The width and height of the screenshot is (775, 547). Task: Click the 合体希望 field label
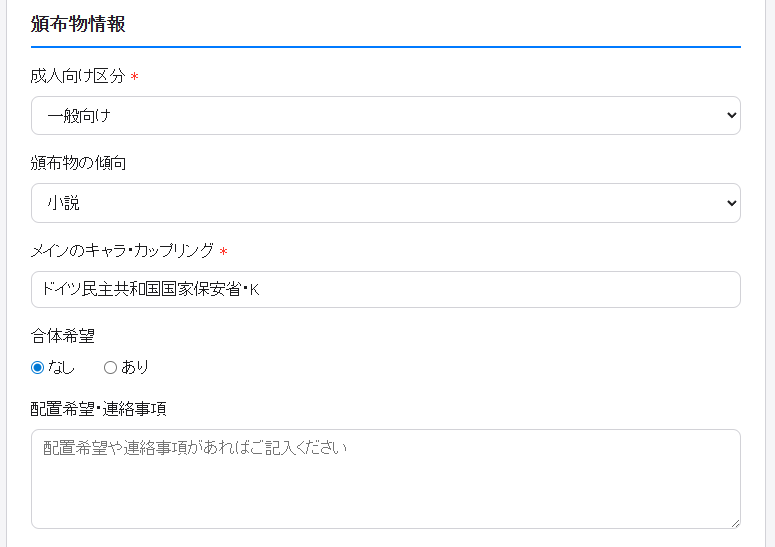click(x=62, y=336)
